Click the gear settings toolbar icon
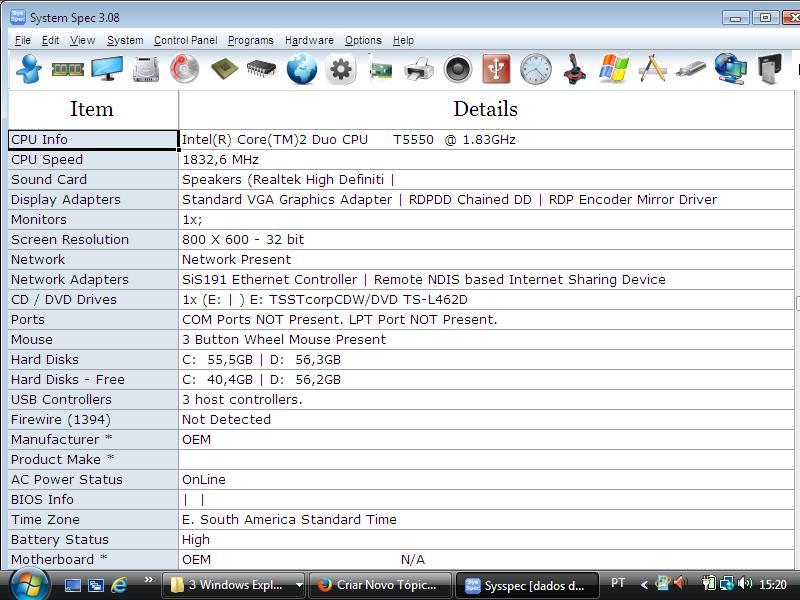This screenshot has height=600, width=800. point(340,68)
